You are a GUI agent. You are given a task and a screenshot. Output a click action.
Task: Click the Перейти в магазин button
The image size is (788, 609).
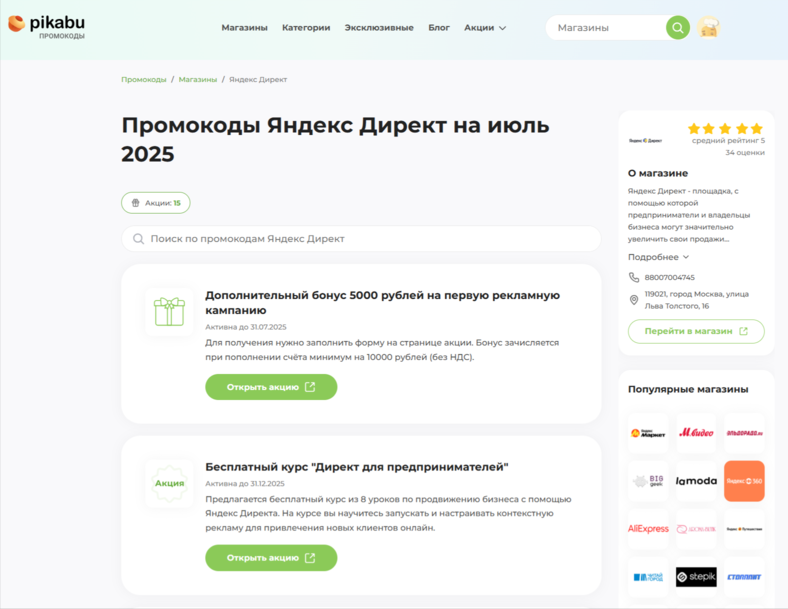point(696,331)
